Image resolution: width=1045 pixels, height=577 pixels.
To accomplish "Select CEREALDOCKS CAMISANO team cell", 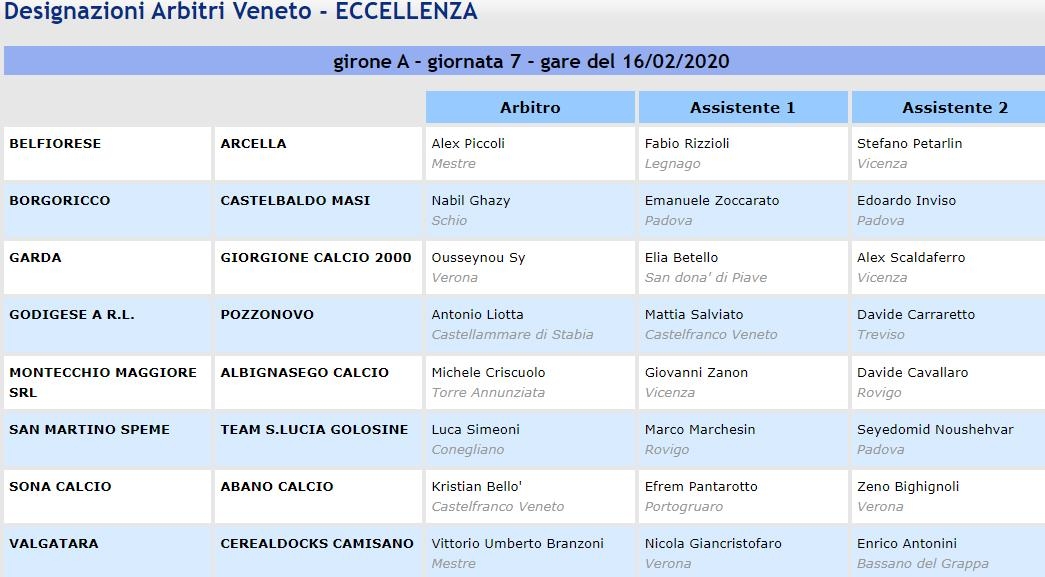I will click(319, 552).
